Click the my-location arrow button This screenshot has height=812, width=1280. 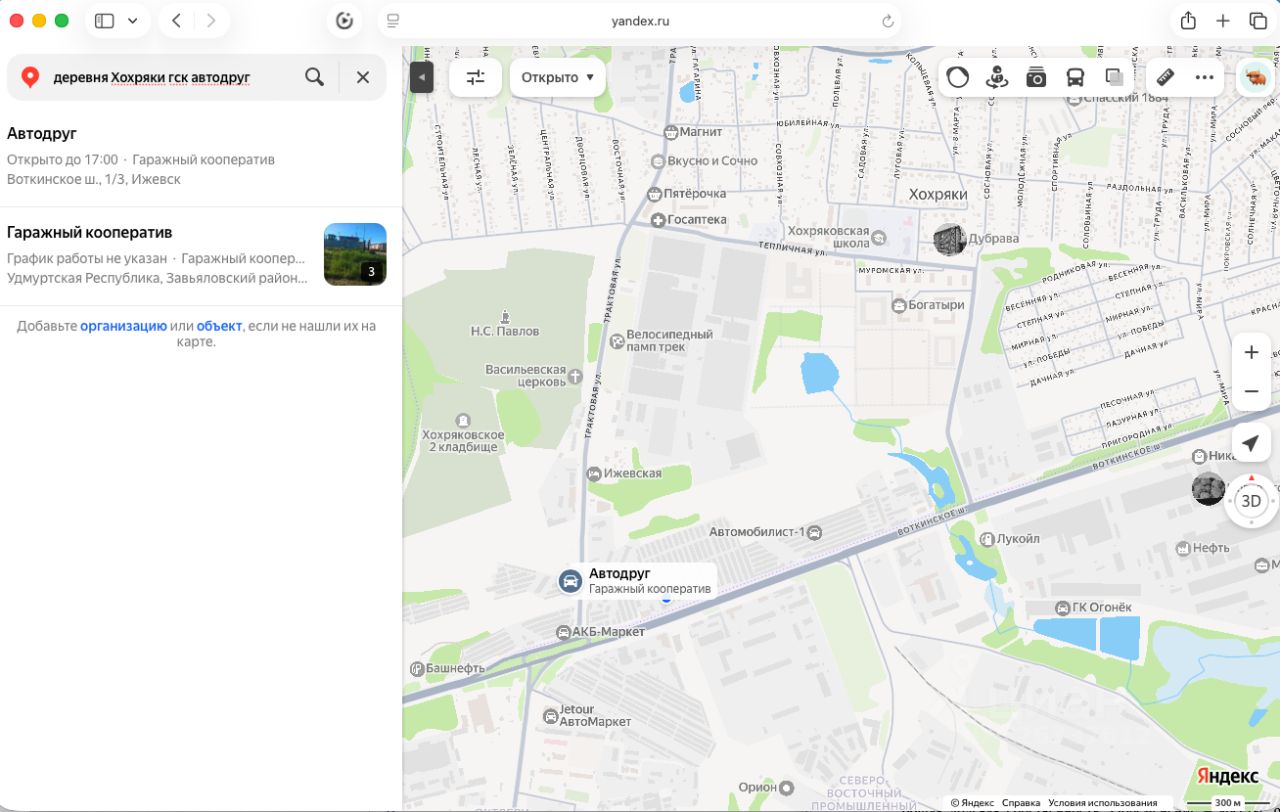coord(1251,443)
